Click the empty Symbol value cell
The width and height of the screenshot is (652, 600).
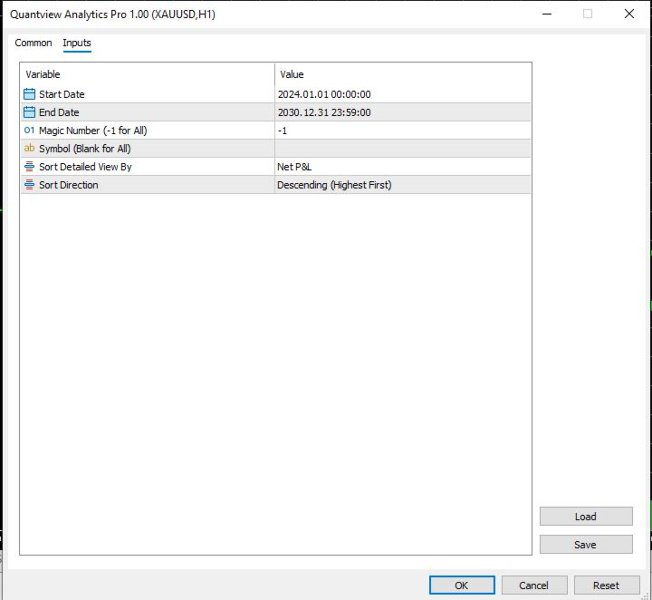[x=403, y=148]
